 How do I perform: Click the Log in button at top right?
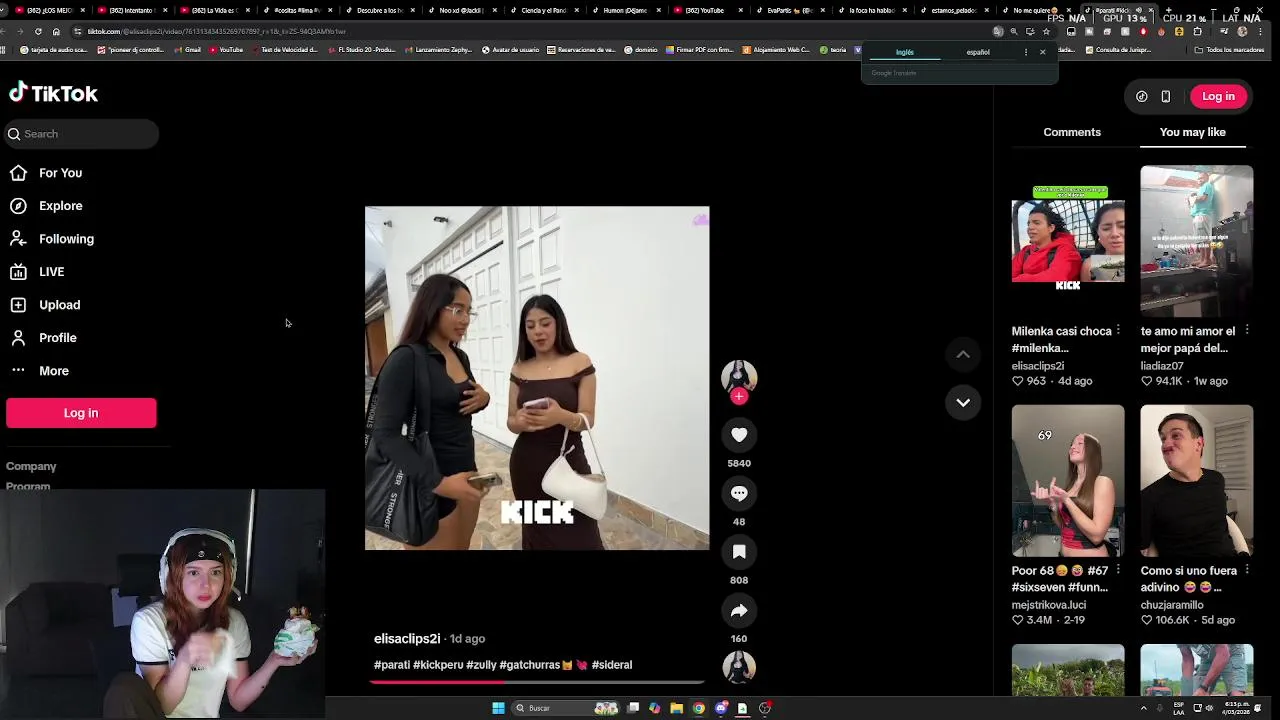1218,96
